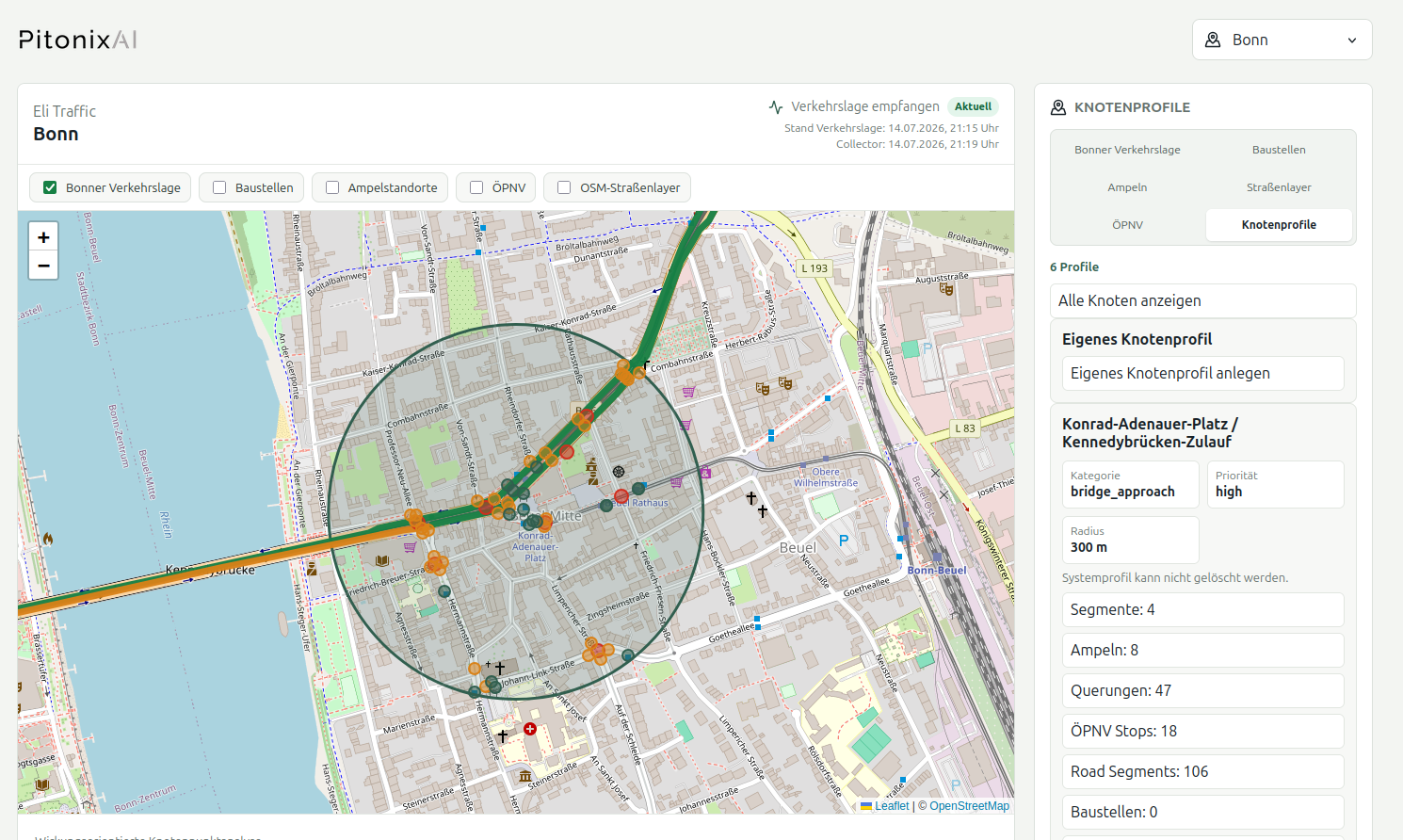The image size is (1403, 840).
Task: Click the library book icon by Friedrich-Breuer-Straße
Action: [382, 560]
